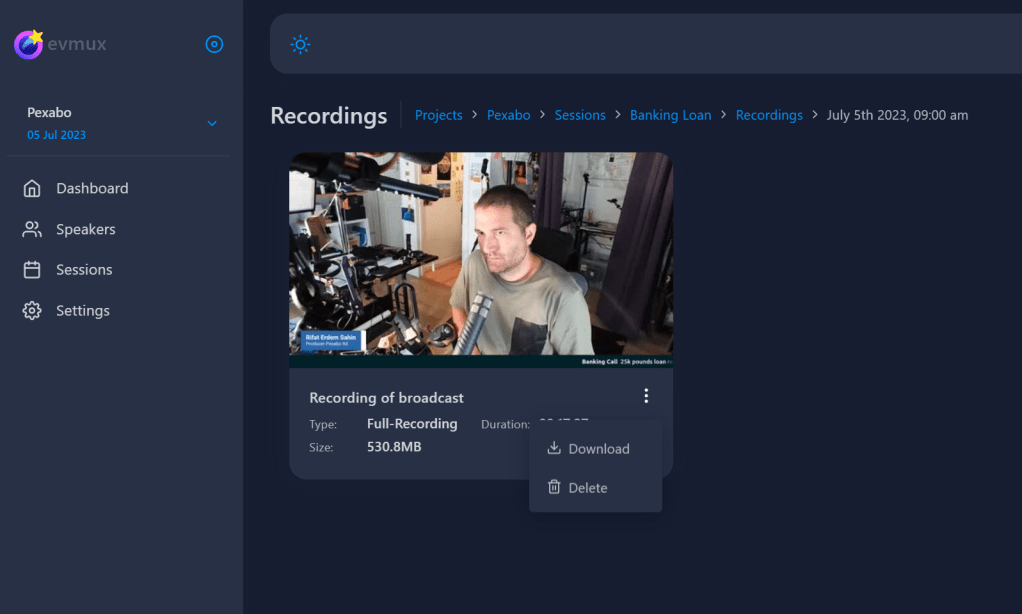Go to Banking Loan breadcrumb link

tap(670, 115)
